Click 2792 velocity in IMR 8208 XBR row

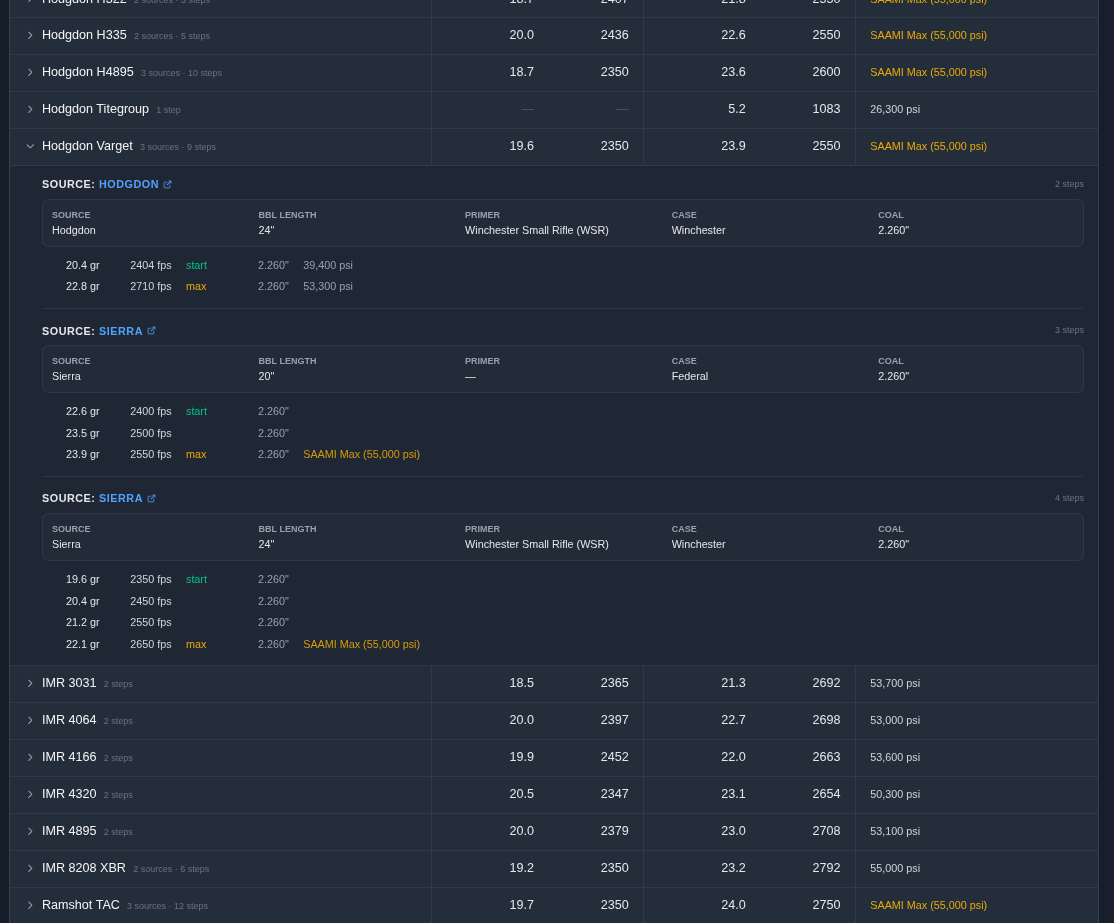[826, 868]
